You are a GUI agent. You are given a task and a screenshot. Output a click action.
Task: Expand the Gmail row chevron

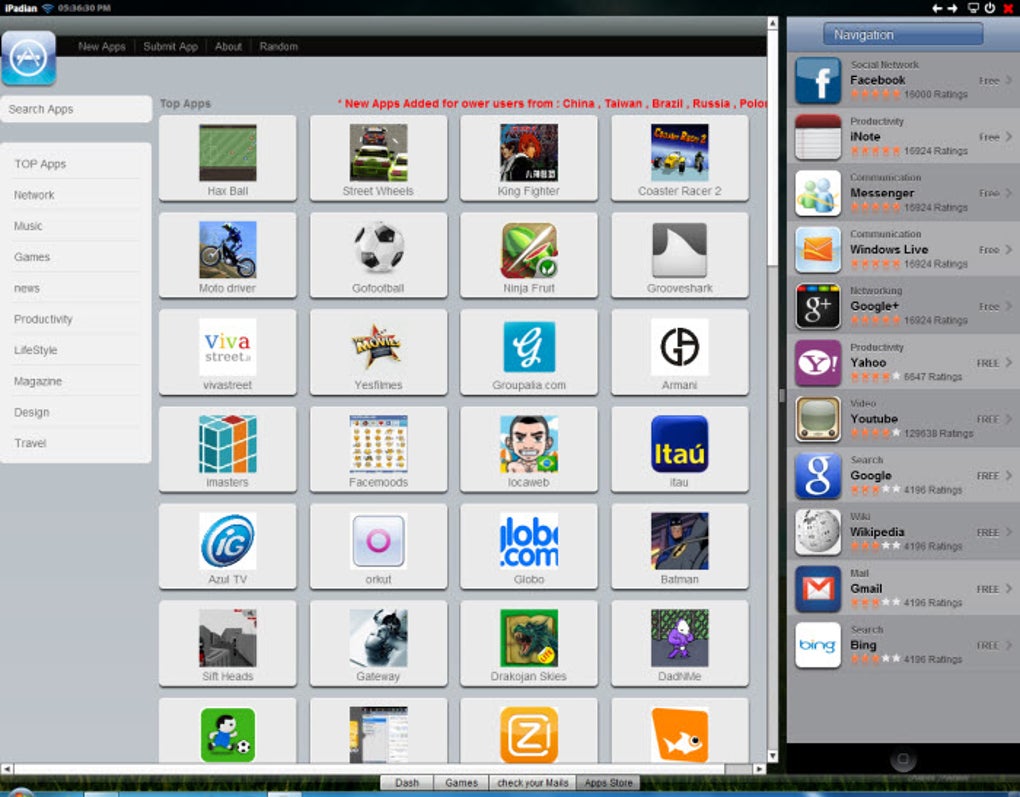1009,589
